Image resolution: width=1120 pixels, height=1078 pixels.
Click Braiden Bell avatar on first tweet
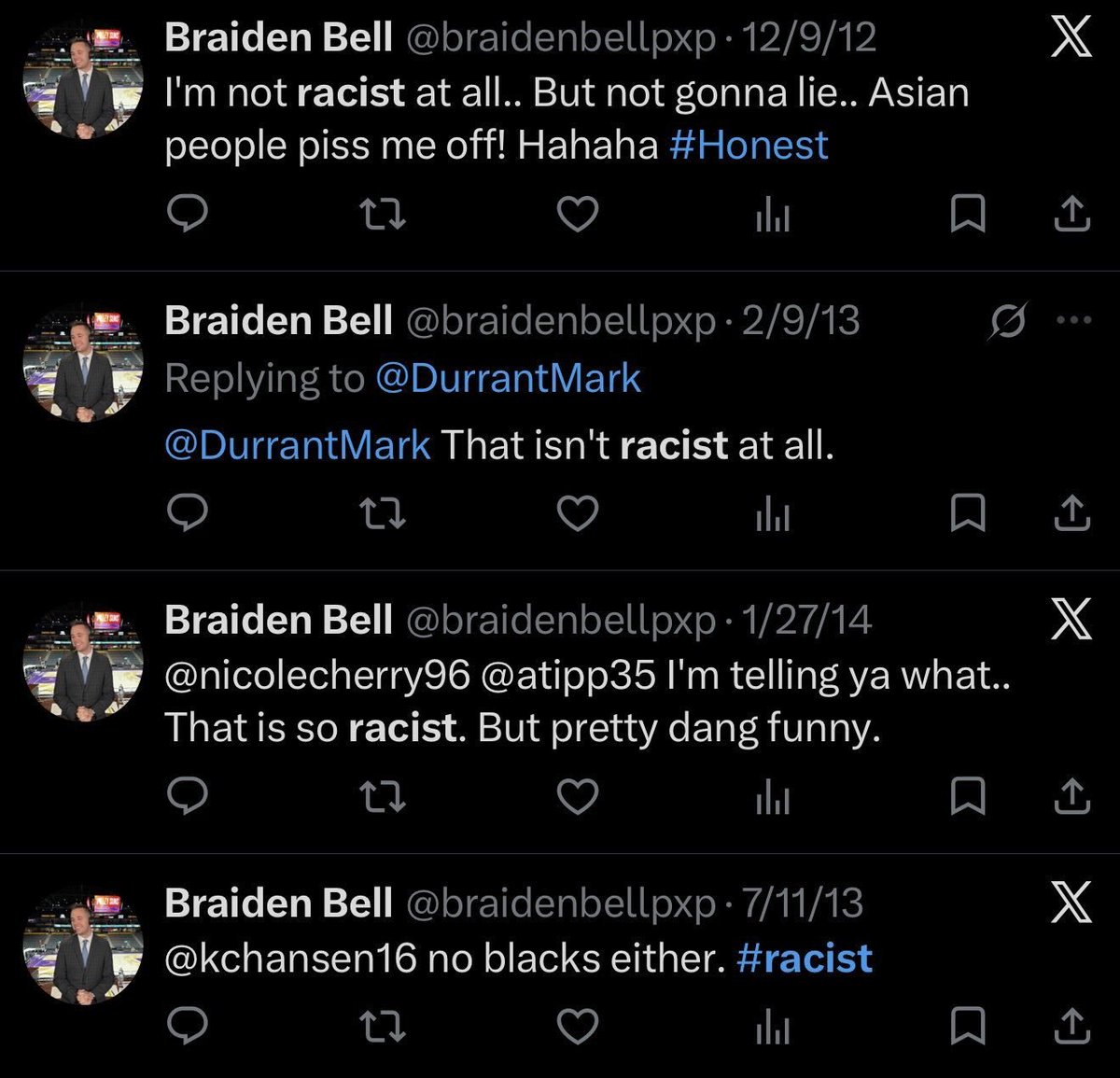83,79
